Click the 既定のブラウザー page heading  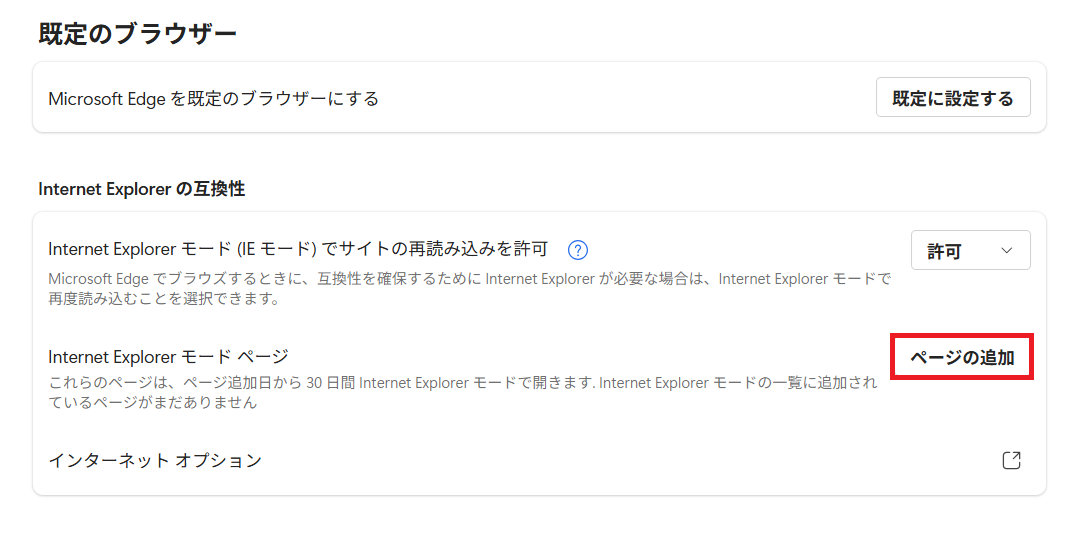click(x=137, y=34)
